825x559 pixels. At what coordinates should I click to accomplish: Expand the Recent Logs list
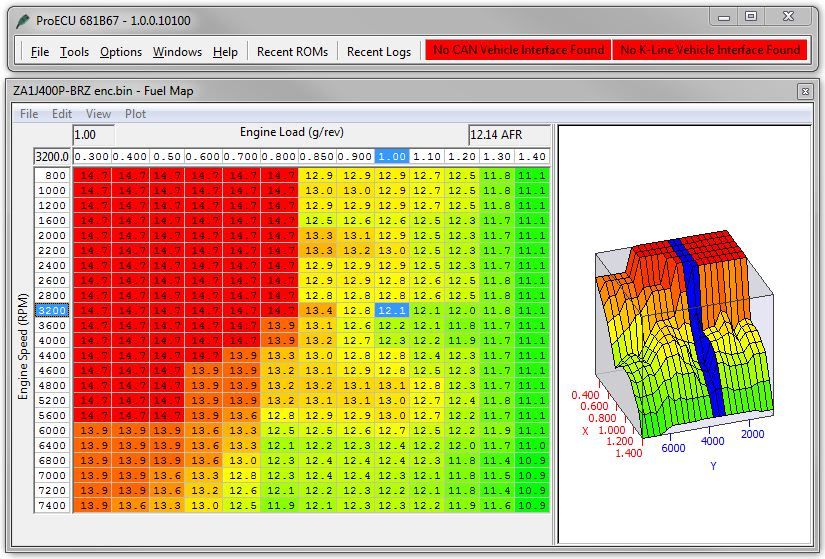(378, 51)
